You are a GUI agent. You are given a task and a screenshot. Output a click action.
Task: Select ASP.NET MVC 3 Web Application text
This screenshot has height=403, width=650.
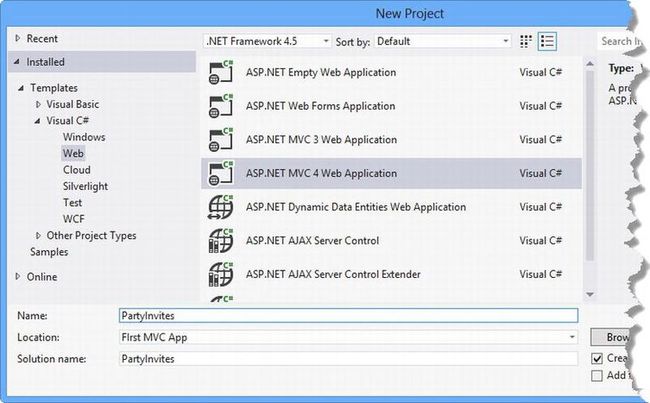[321, 140]
